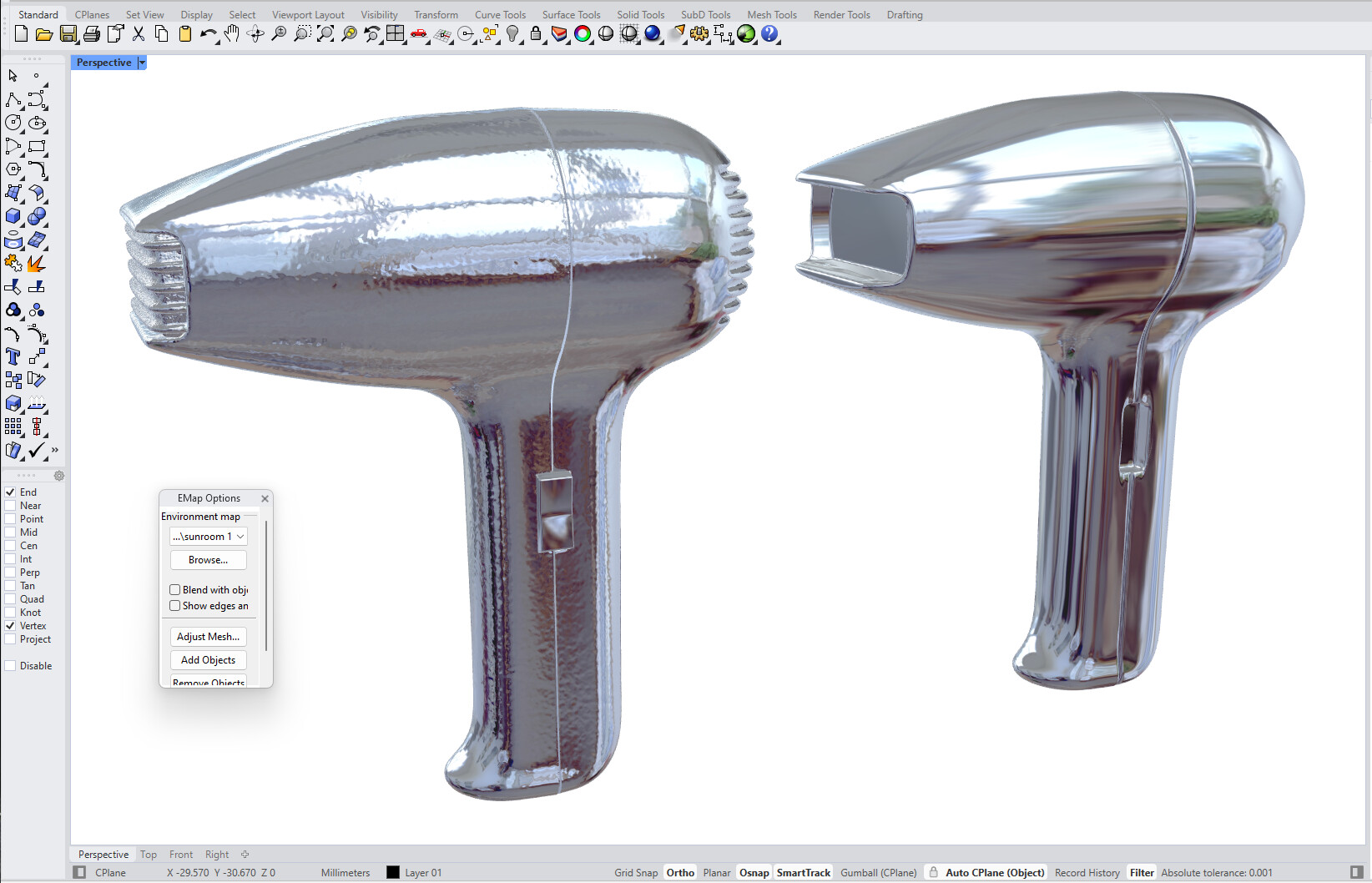Uncheck the Vertex object snap
Viewport: 1372px width, 883px height.
point(11,626)
